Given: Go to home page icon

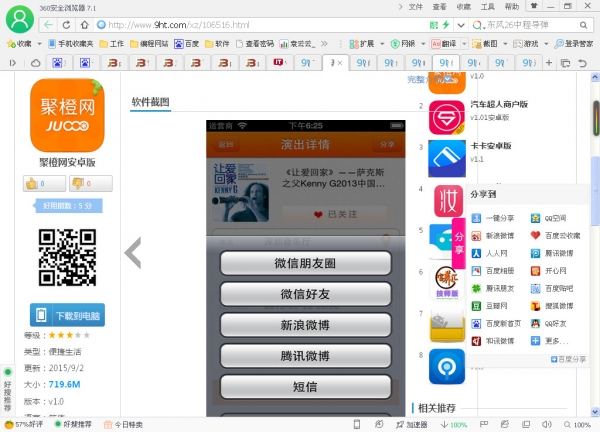Looking at the screenshot, I should pos(84,25).
